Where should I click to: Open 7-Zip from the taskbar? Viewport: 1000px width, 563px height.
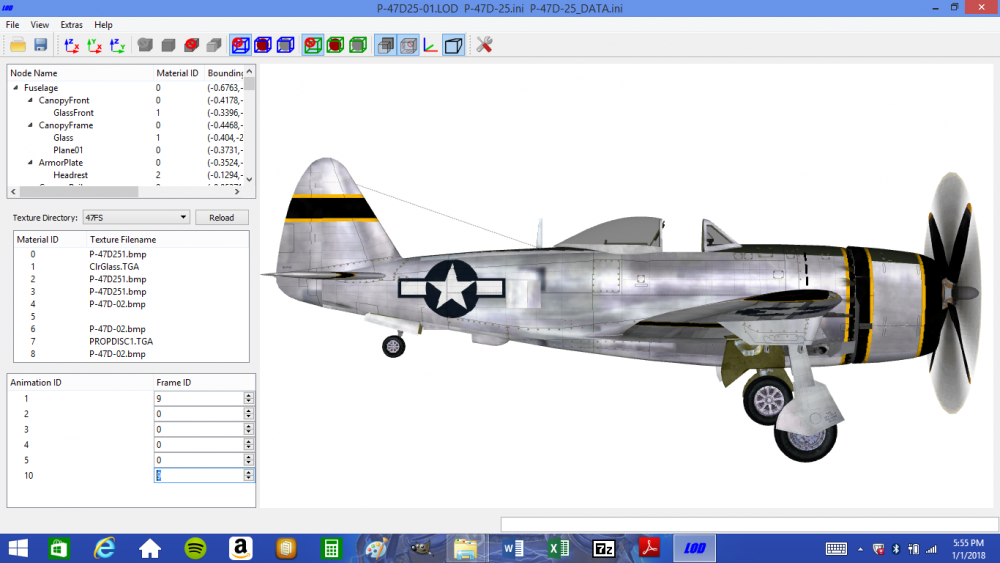click(x=603, y=548)
